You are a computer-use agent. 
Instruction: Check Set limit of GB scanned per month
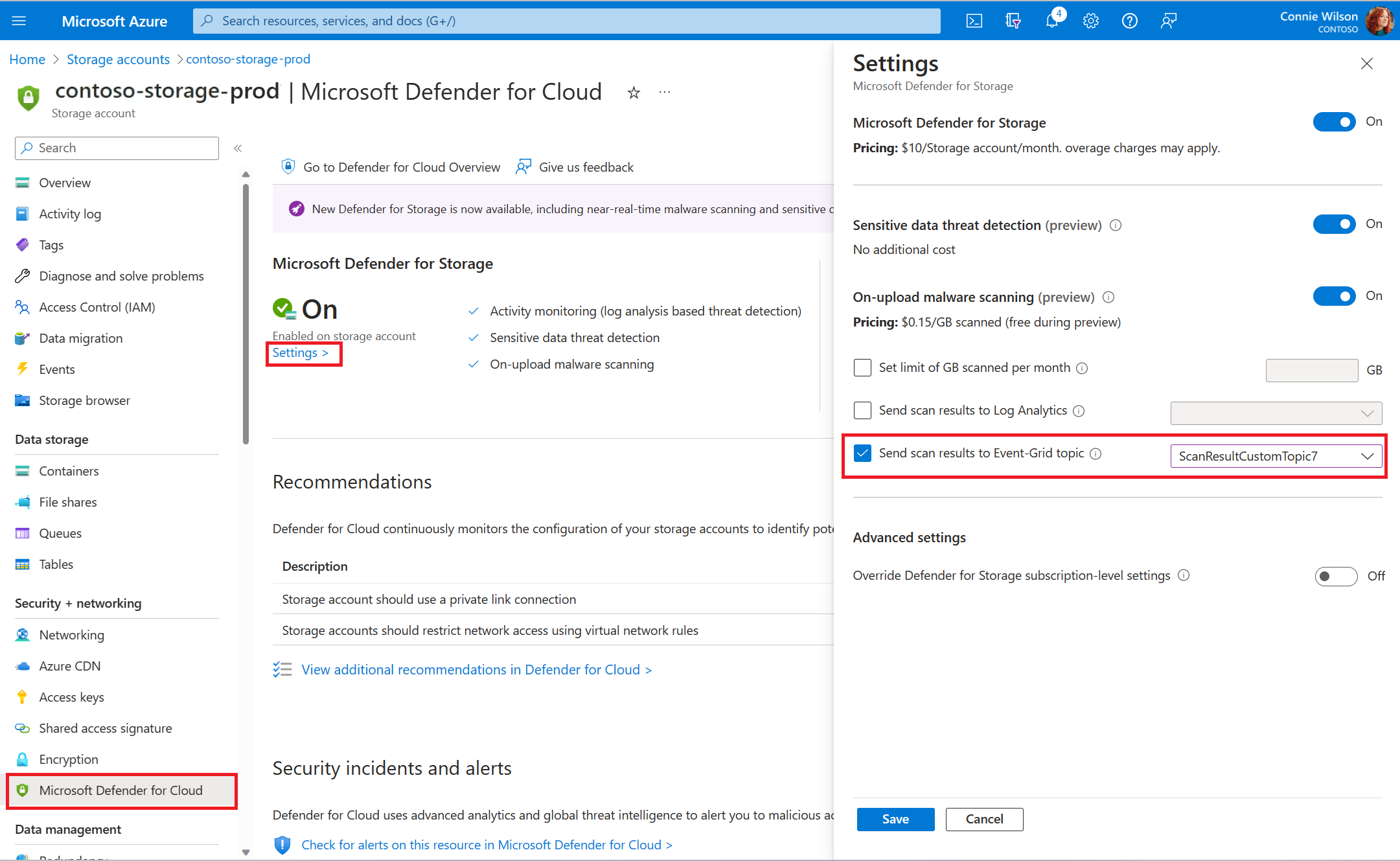862,368
